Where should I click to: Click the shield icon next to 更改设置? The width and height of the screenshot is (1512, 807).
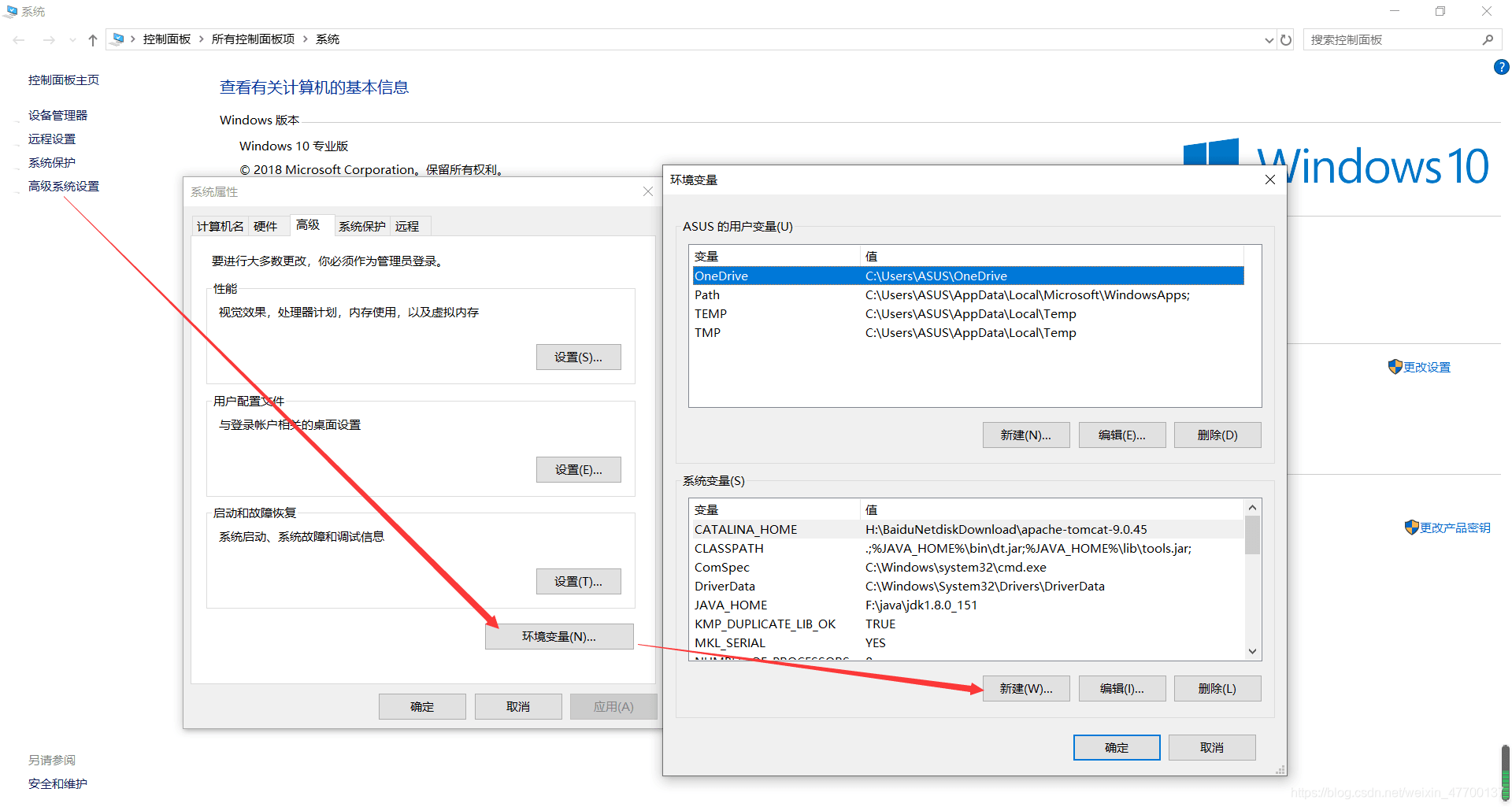tap(1395, 367)
